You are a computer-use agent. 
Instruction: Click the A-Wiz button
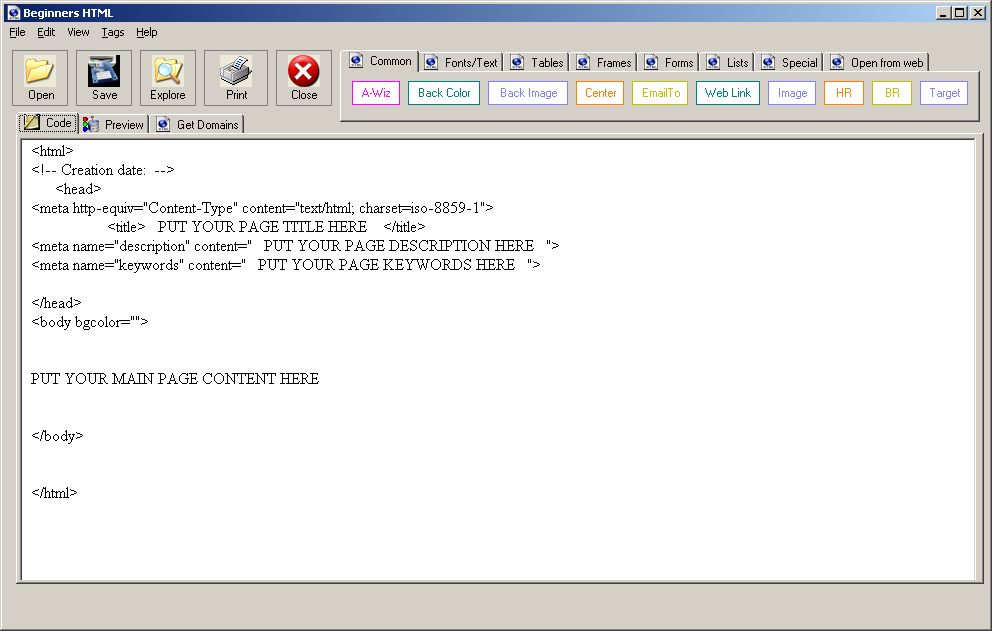point(376,93)
